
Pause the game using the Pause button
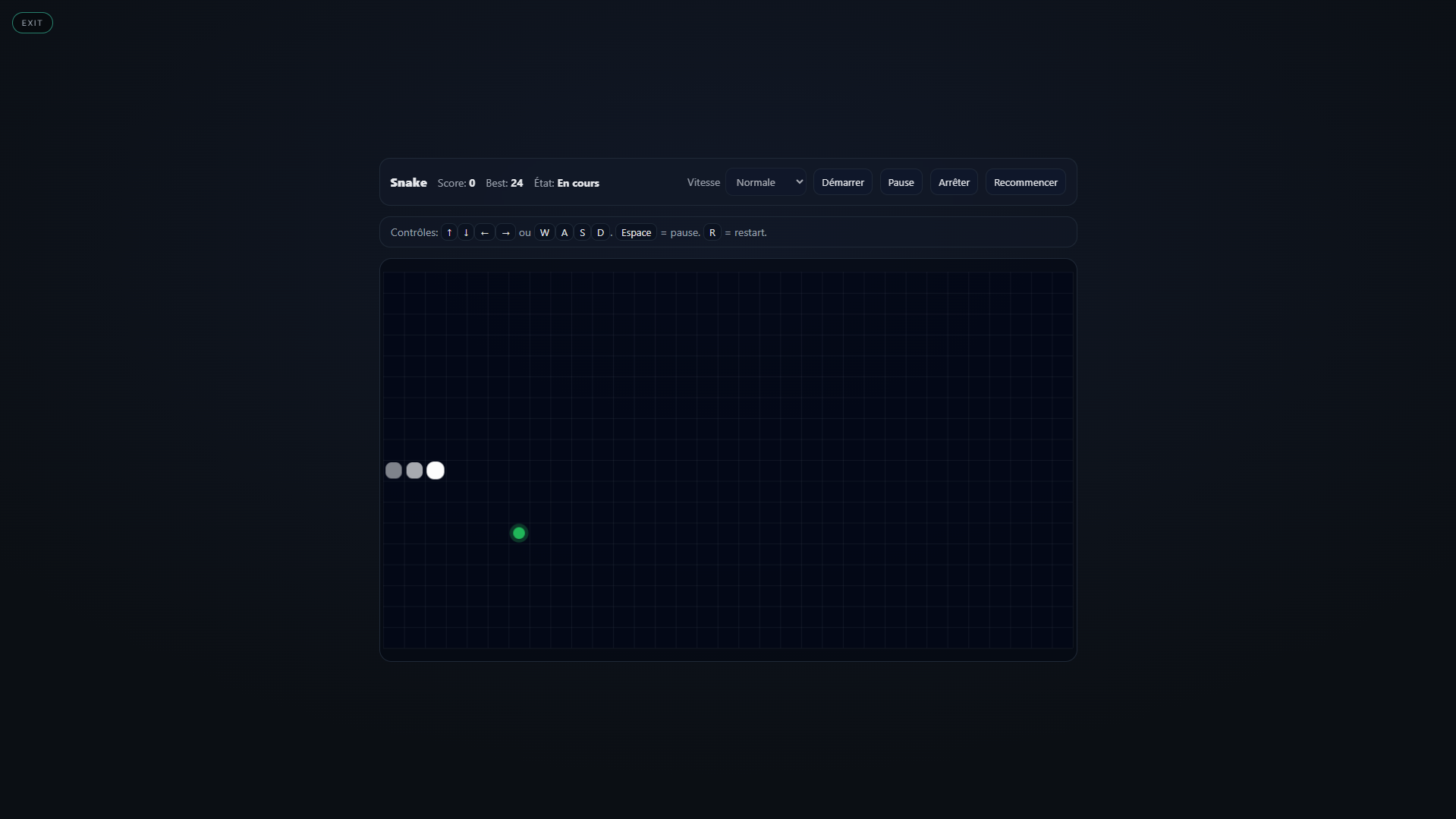click(900, 182)
